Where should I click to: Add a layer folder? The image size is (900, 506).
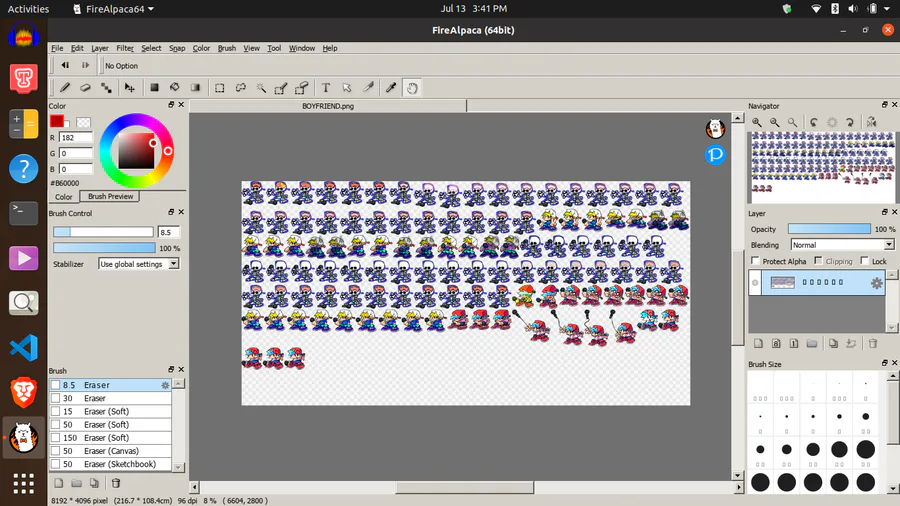click(x=812, y=343)
